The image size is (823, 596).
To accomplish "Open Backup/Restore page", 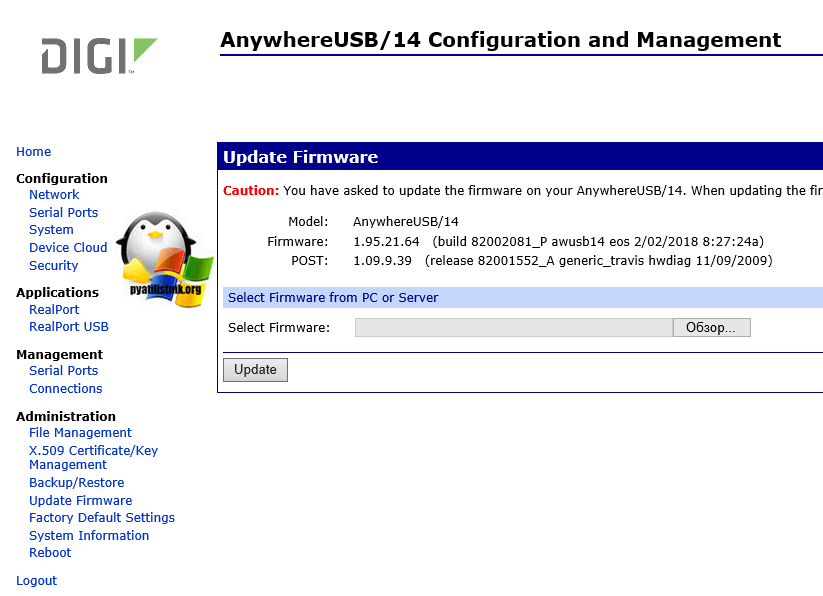I will [77, 483].
